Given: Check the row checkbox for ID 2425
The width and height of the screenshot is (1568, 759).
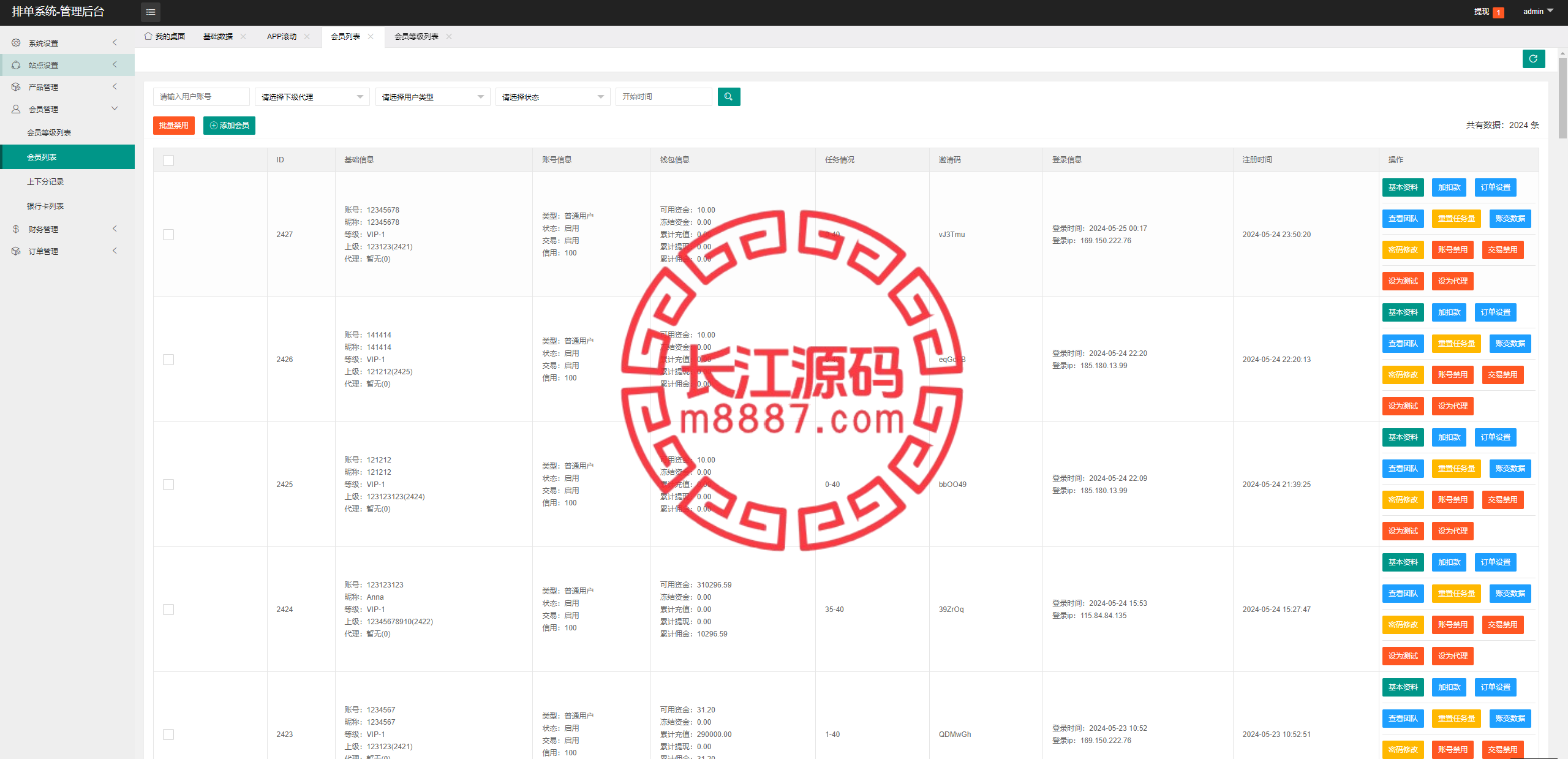Looking at the screenshot, I should 168,485.
